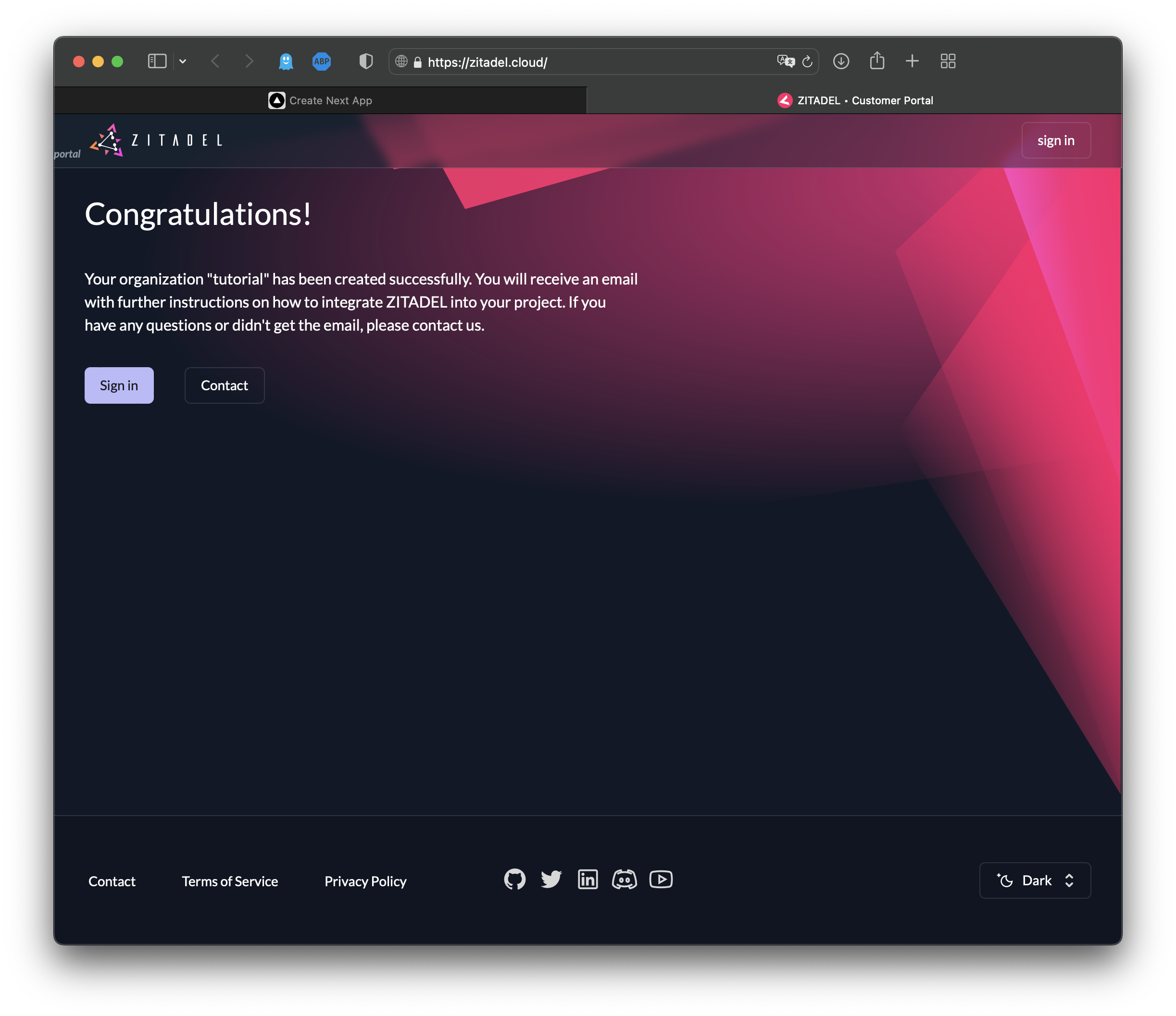The width and height of the screenshot is (1176, 1016).
Task: Select the ZITADEL Customer Portal tab
Action: click(x=854, y=100)
